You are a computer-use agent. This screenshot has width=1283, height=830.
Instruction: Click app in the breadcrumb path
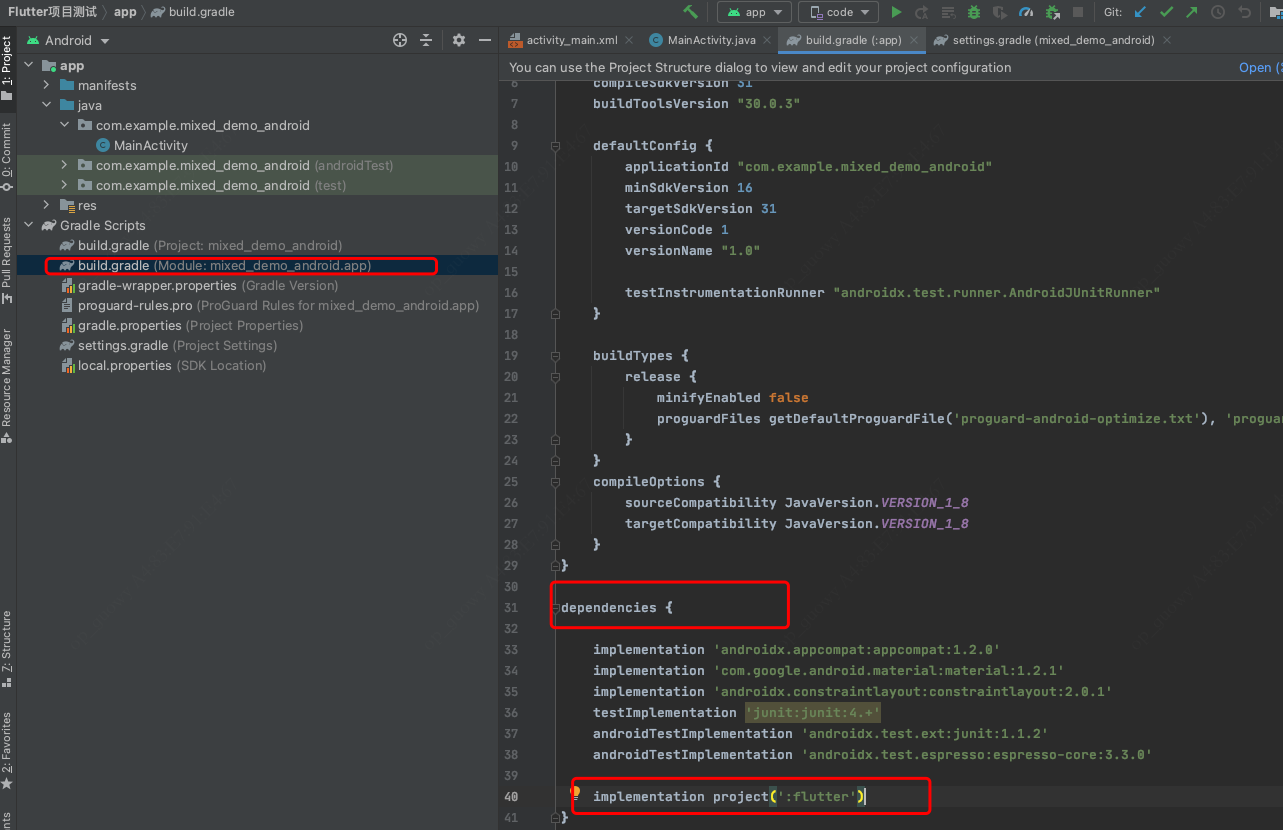pos(125,12)
